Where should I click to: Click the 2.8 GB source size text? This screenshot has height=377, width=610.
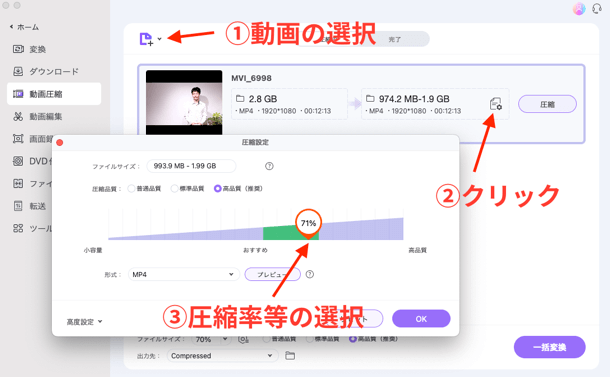click(263, 99)
